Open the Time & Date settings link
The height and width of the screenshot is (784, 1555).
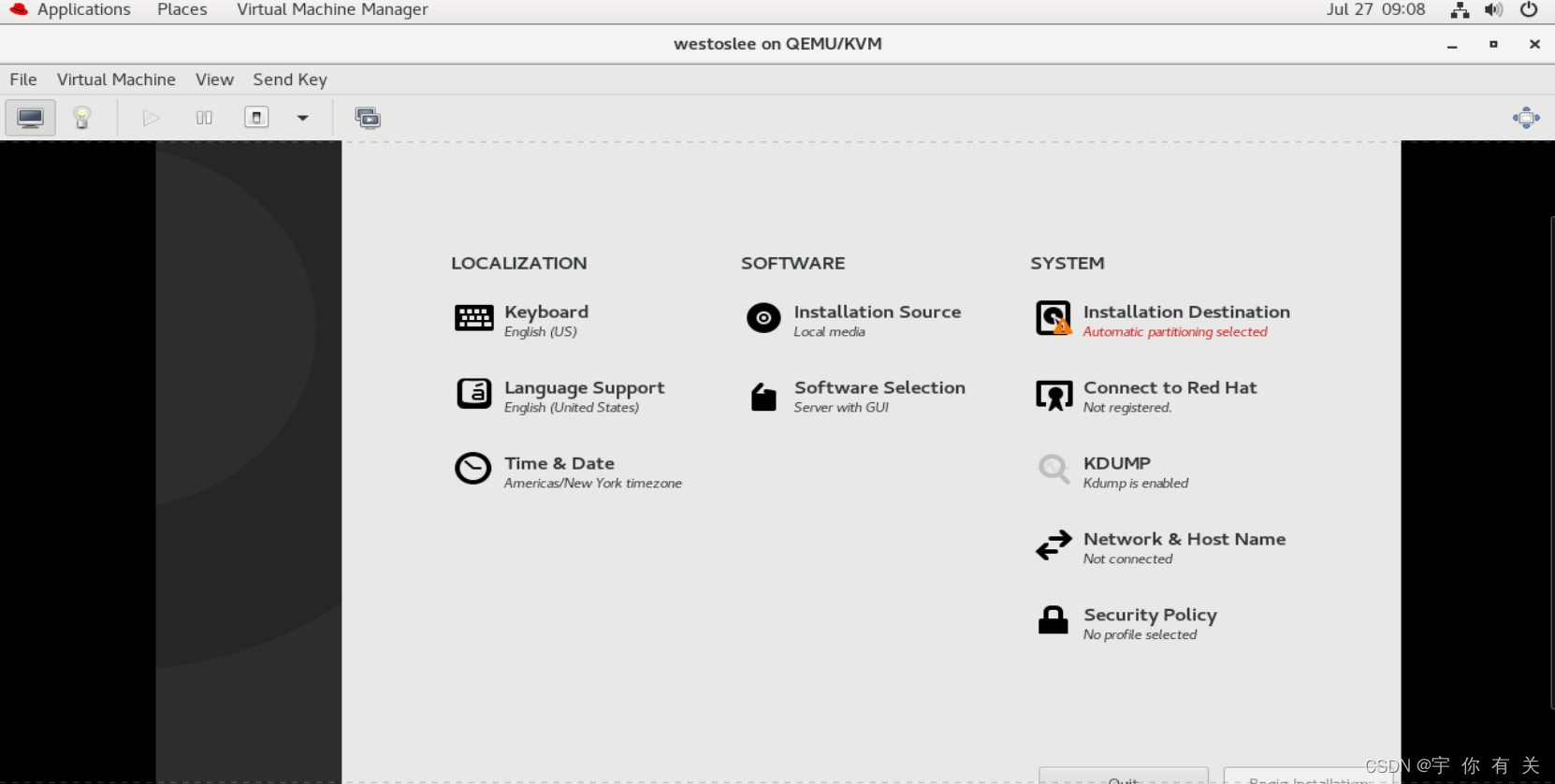[560, 463]
